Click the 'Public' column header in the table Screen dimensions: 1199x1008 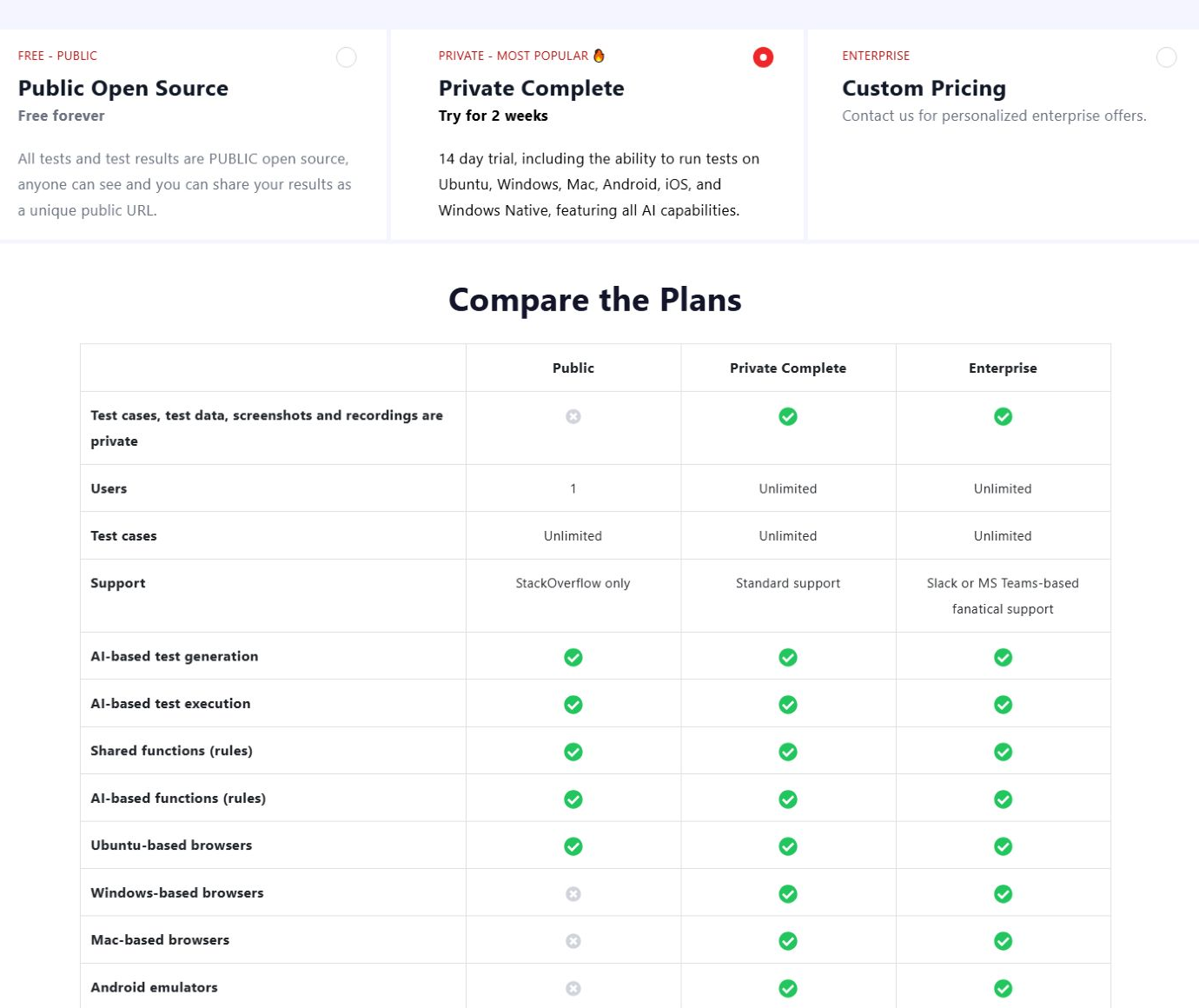tap(573, 368)
